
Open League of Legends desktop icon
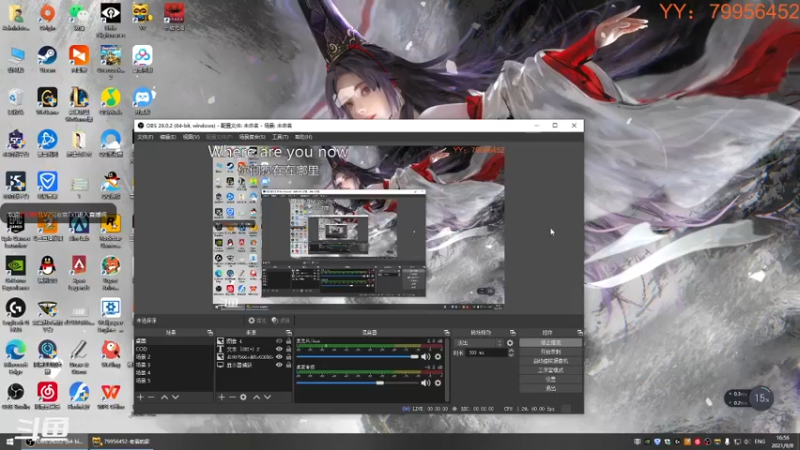tap(79, 104)
